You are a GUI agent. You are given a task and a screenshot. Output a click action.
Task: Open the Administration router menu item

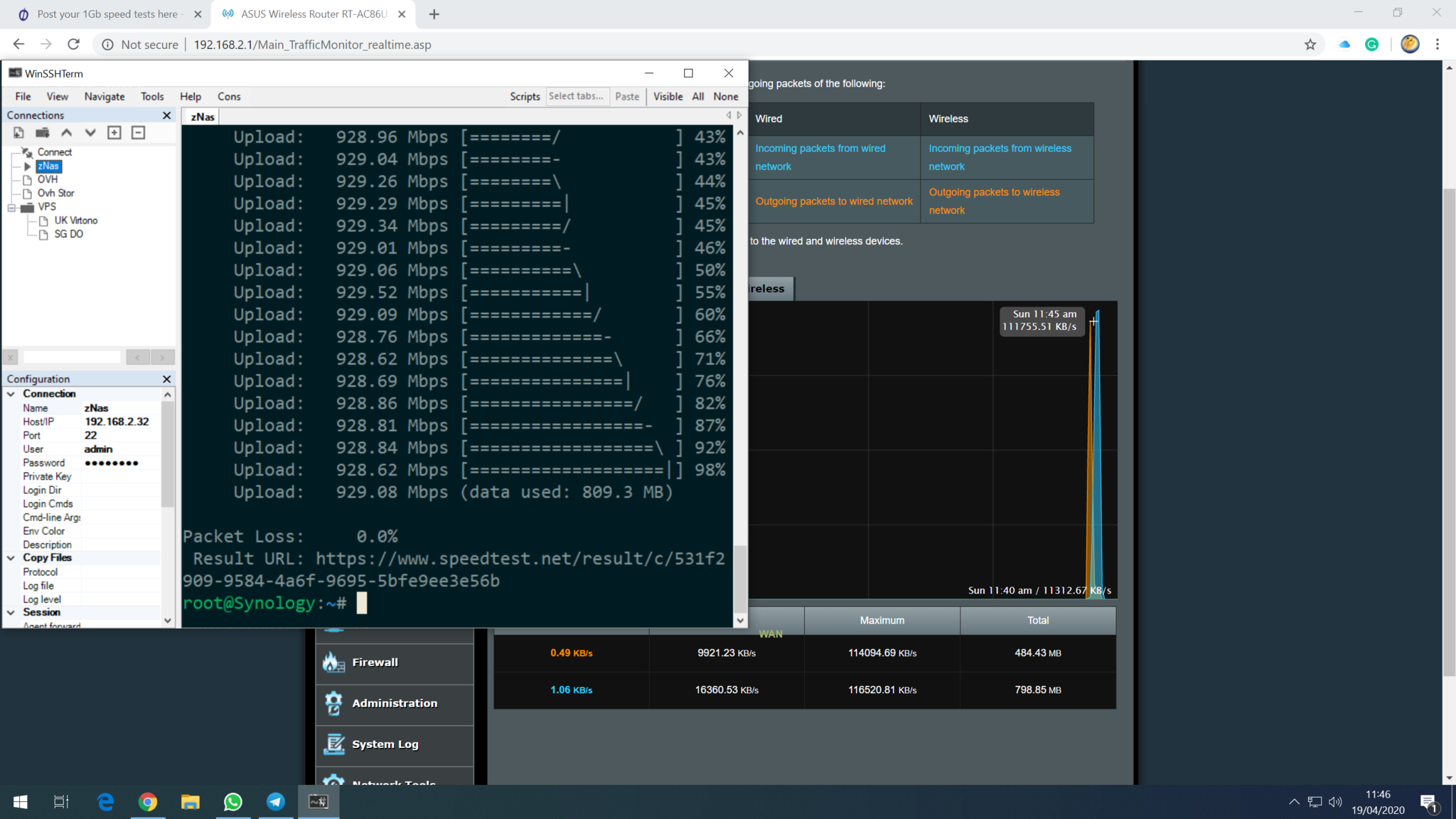click(x=395, y=703)
